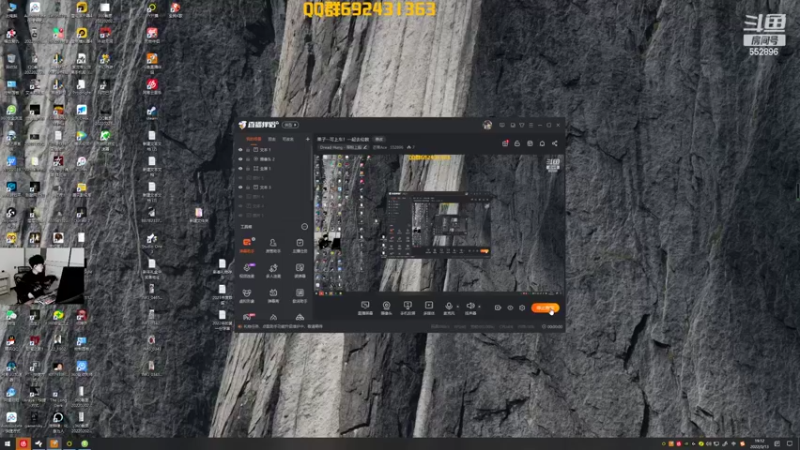Toggle the lock on the 摄像头 2 source

click(248, 159)
